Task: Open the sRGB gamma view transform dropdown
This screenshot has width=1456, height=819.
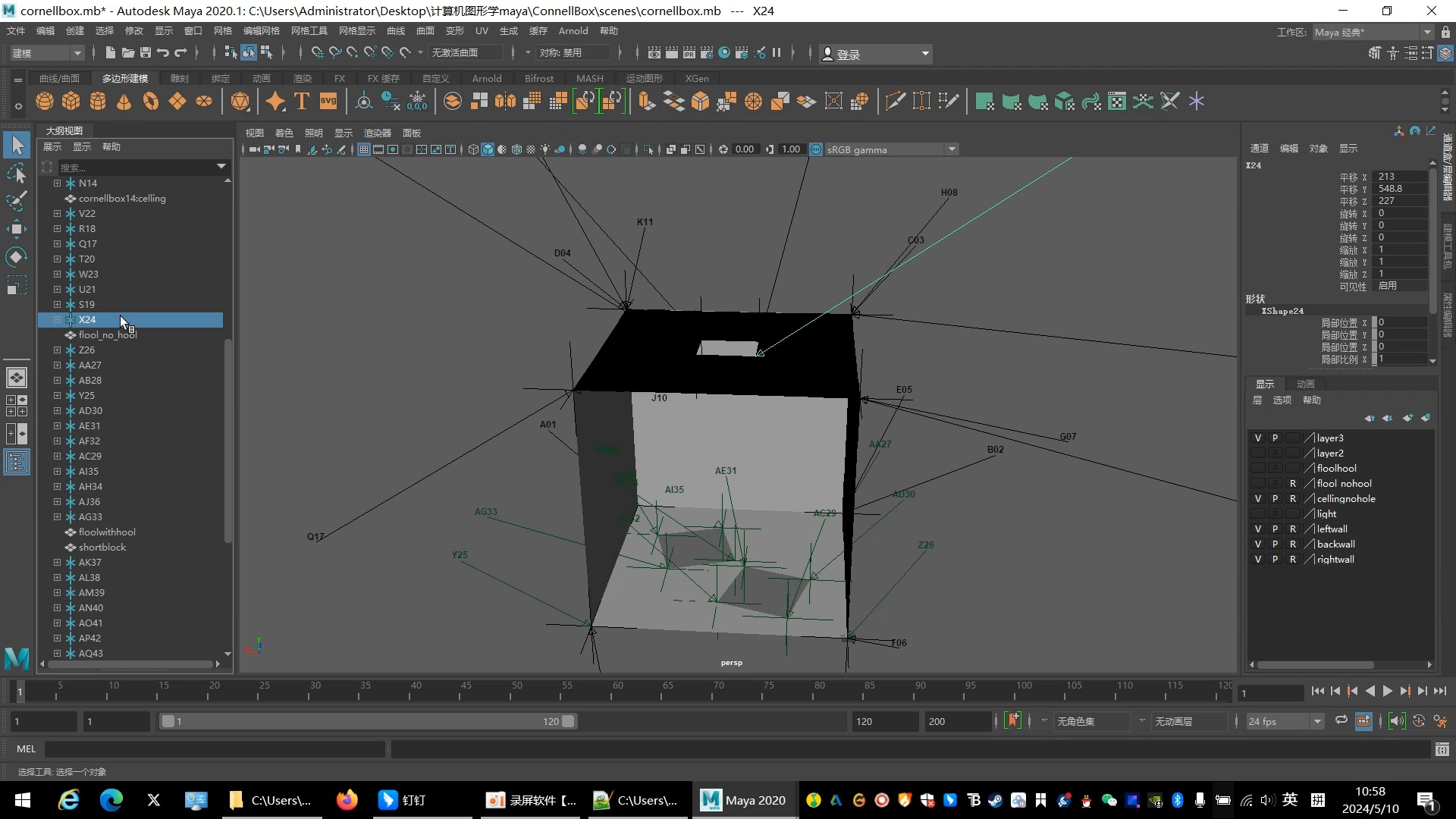Action: 891,149
